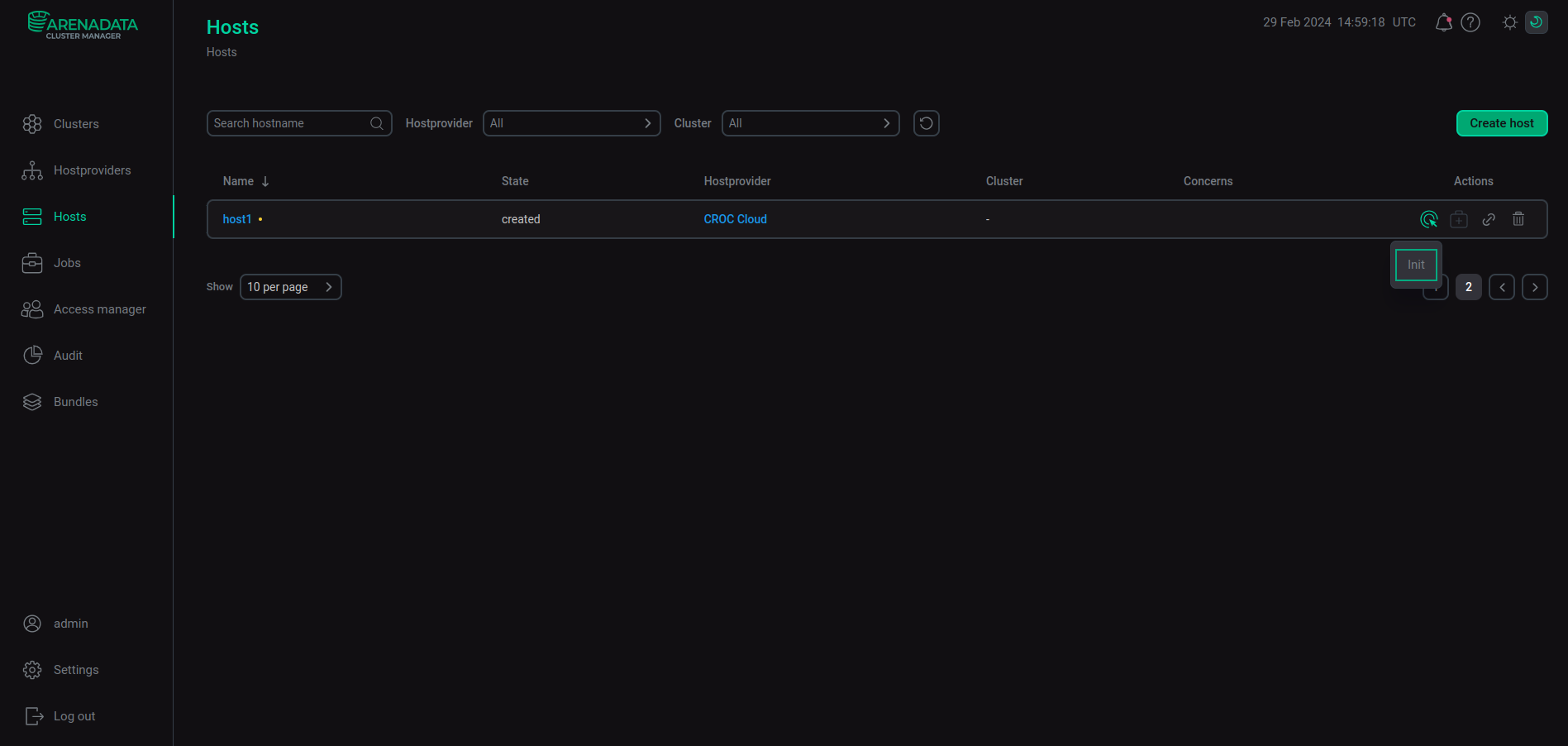Expand the Hostprovider filter dropdown
The image size is (1568, 746).
pyautogui.click(x=572, y=123)
